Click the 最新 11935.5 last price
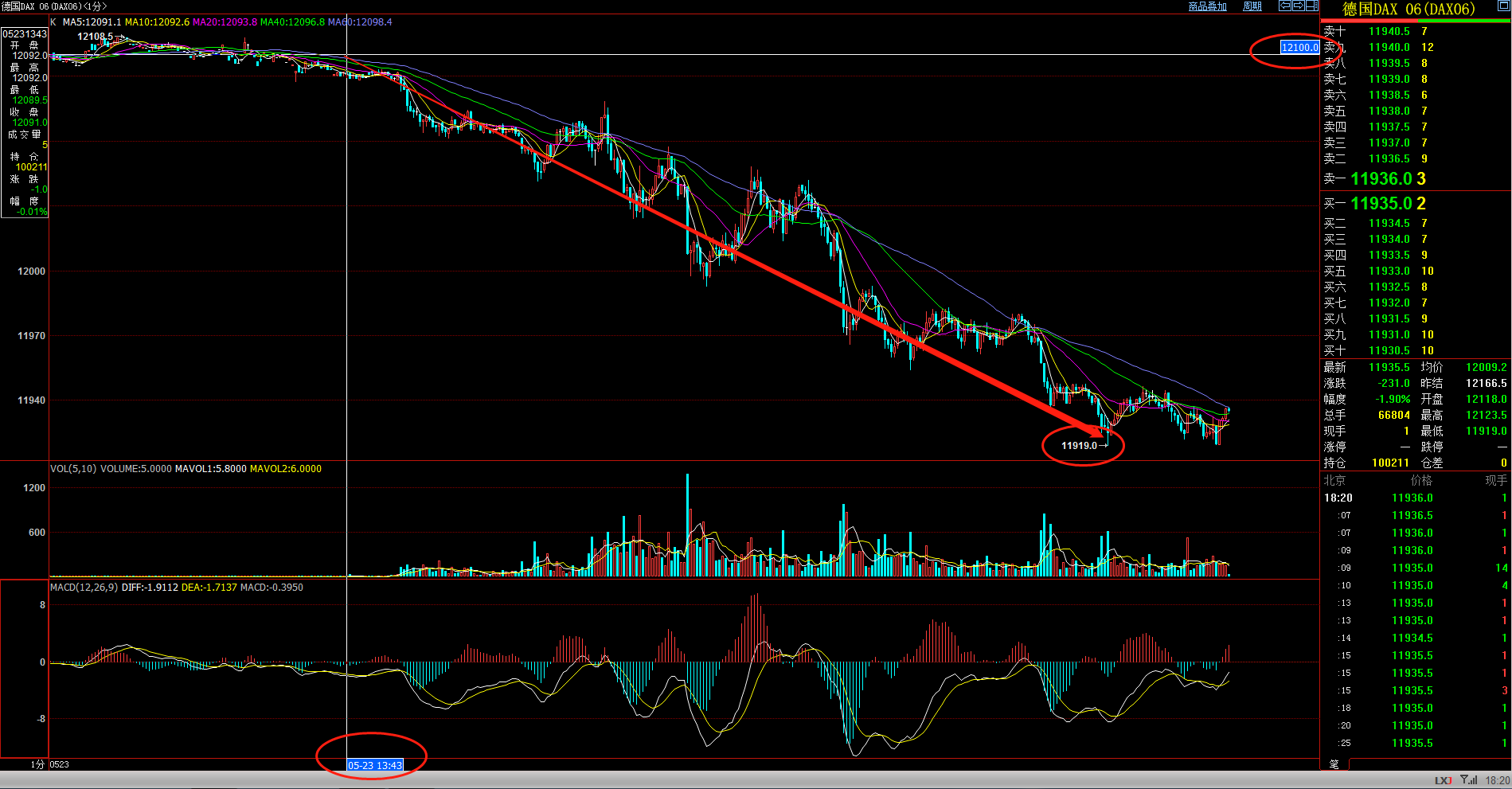Viewport: 1512px width, 789px height. point(1389,367)
